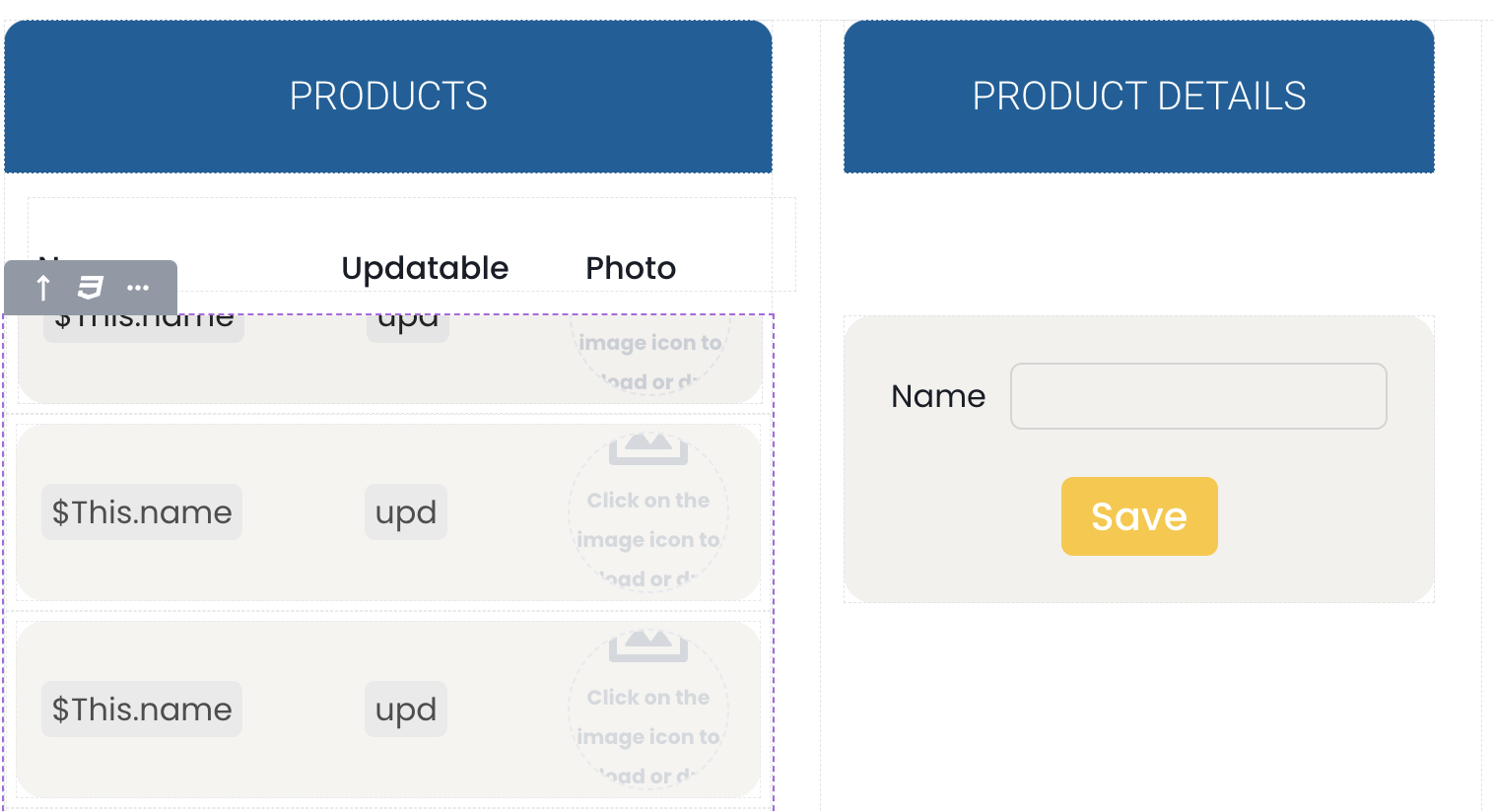The height and width of the screenshot is (812, 1494).
Task: Click the up-arrow select parent icon
Action: point(43,288)
